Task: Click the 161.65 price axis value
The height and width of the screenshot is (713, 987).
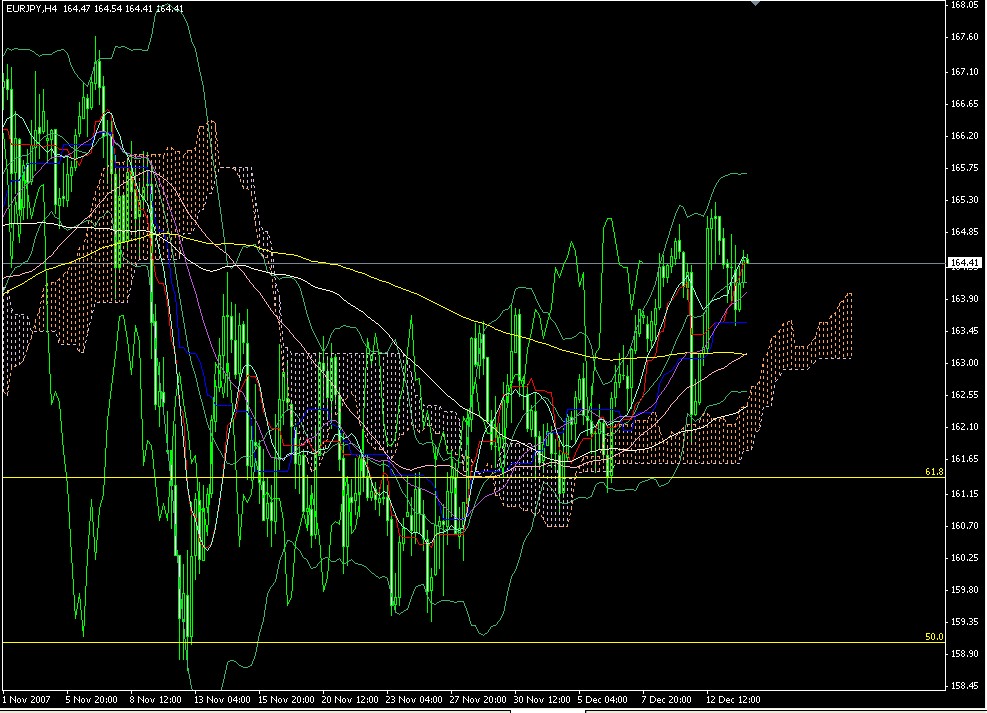Action: pos(964,459)
